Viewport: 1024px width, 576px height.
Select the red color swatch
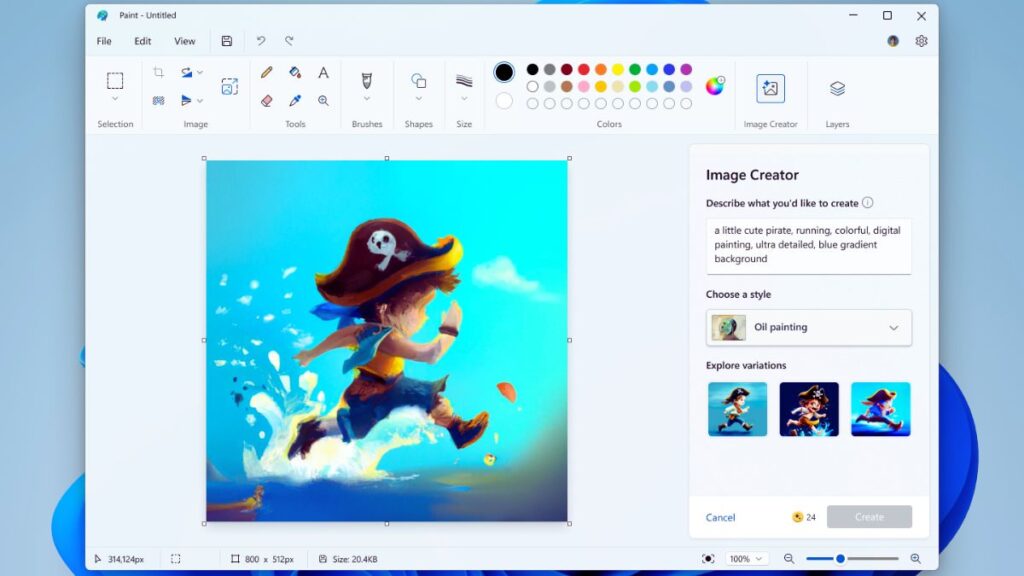pyautogui.click(x=583, y=70)
